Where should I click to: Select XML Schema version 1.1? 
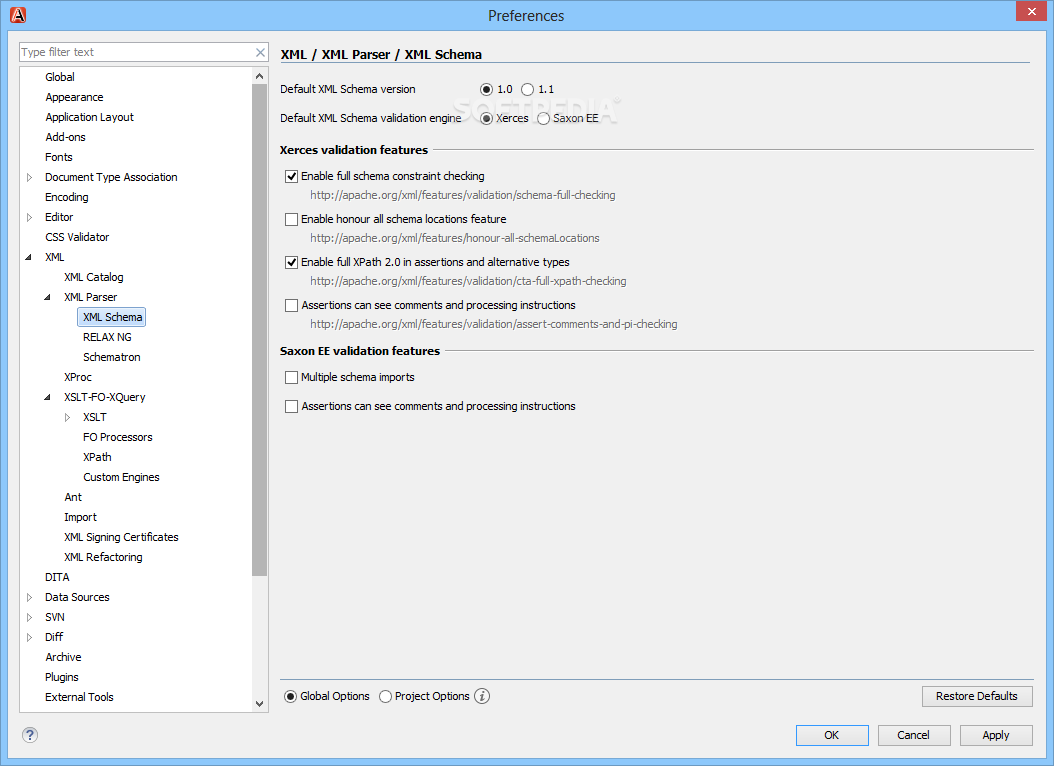(x=528, y=89)
